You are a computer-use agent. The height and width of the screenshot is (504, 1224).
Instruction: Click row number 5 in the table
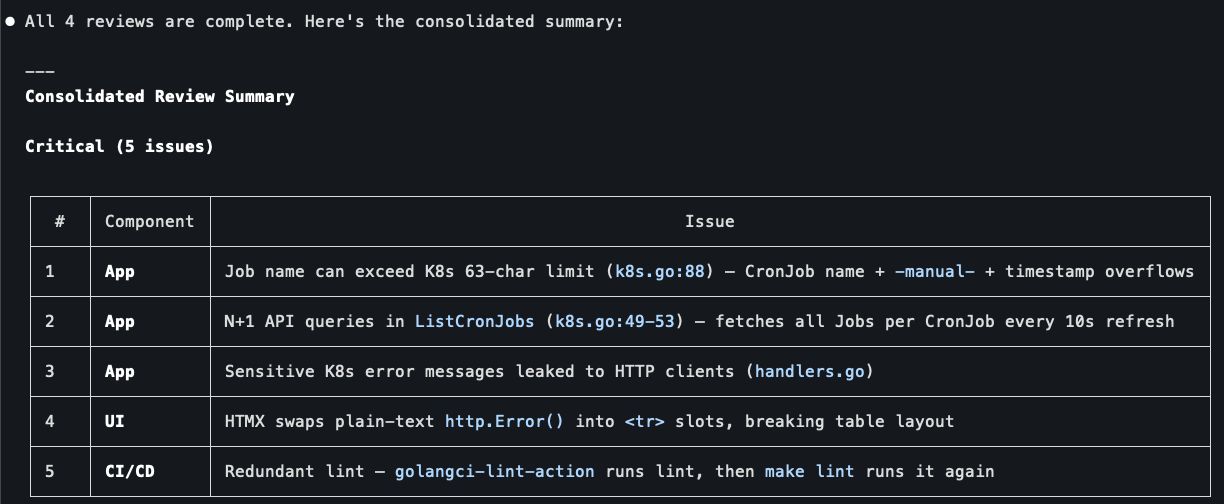pos(50,471)
